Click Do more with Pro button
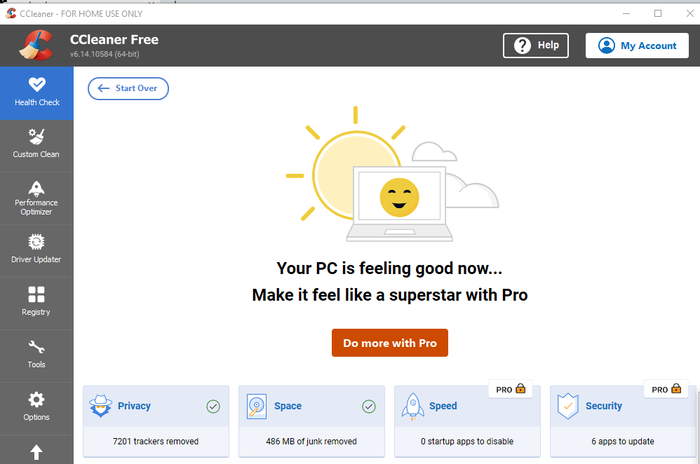700x464 pixels. tap(390, 343)
